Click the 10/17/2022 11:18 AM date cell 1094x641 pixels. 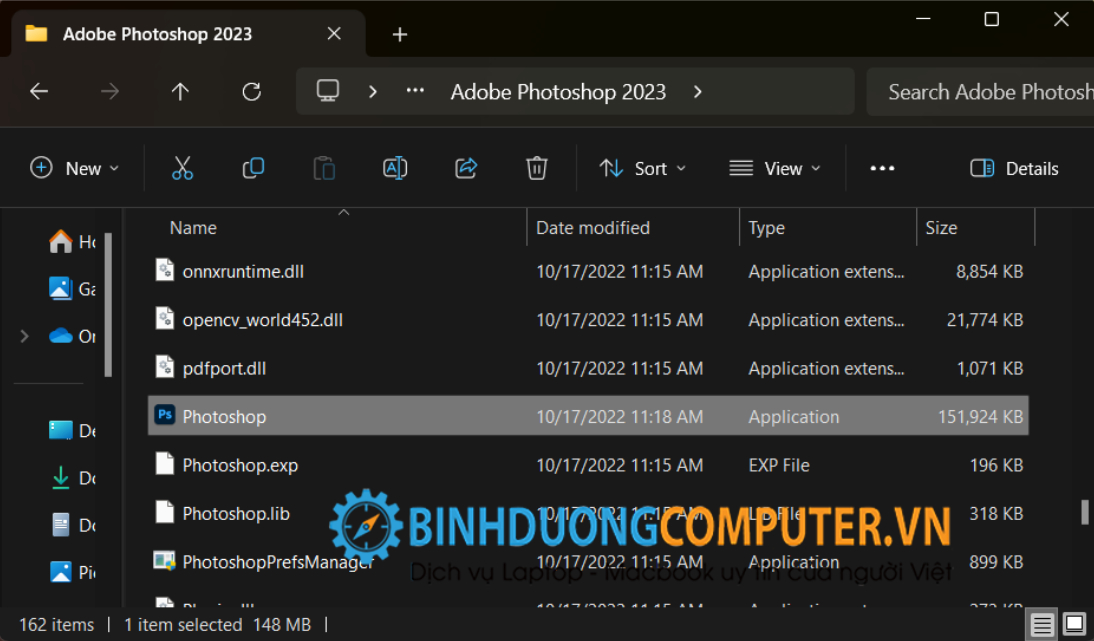pos(620,416)
